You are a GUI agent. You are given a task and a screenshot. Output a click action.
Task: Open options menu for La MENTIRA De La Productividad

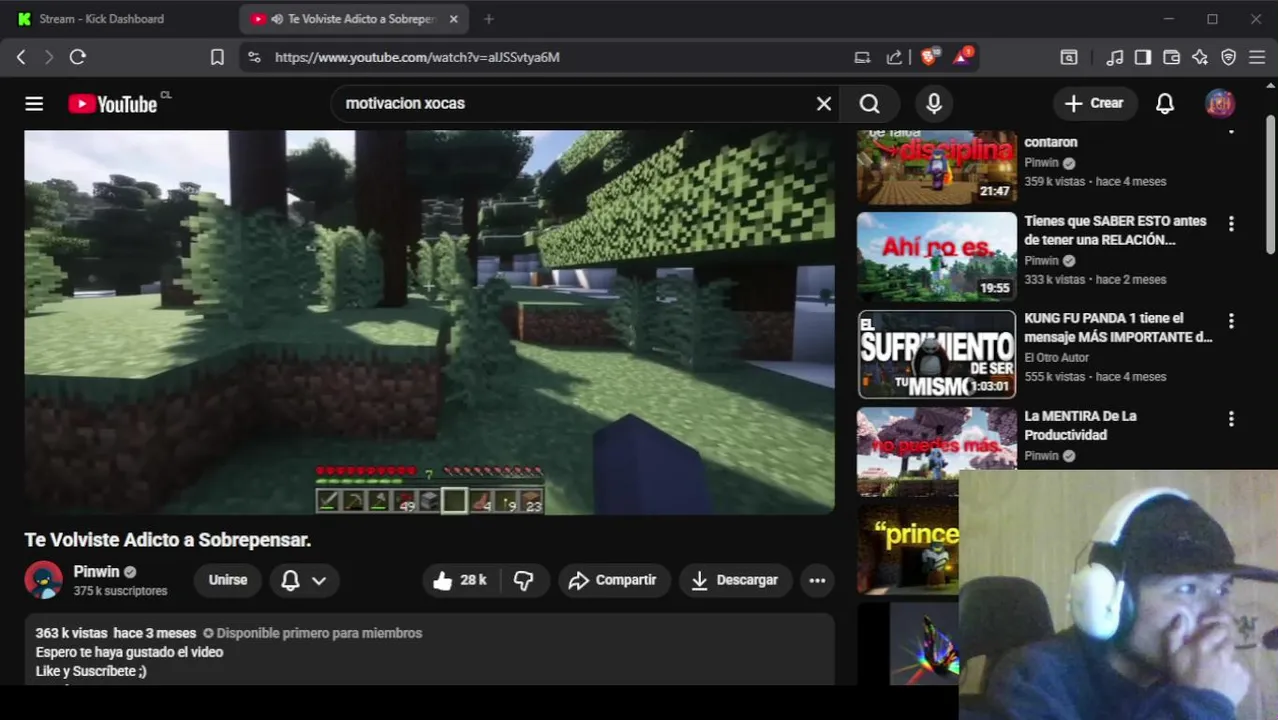1231,419
